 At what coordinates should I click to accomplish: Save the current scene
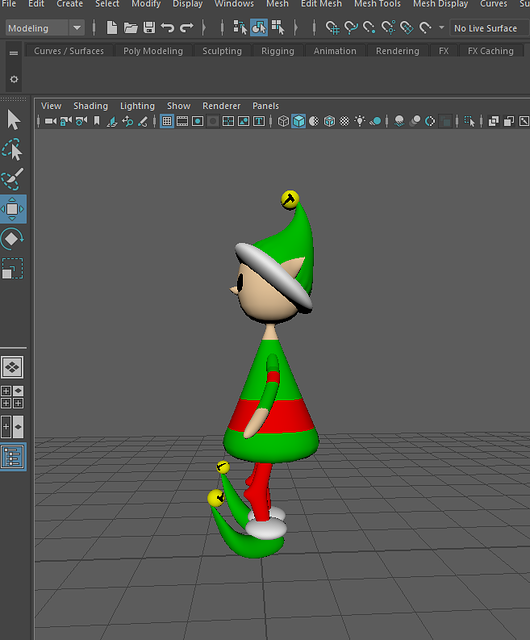[x=149, y=28]
